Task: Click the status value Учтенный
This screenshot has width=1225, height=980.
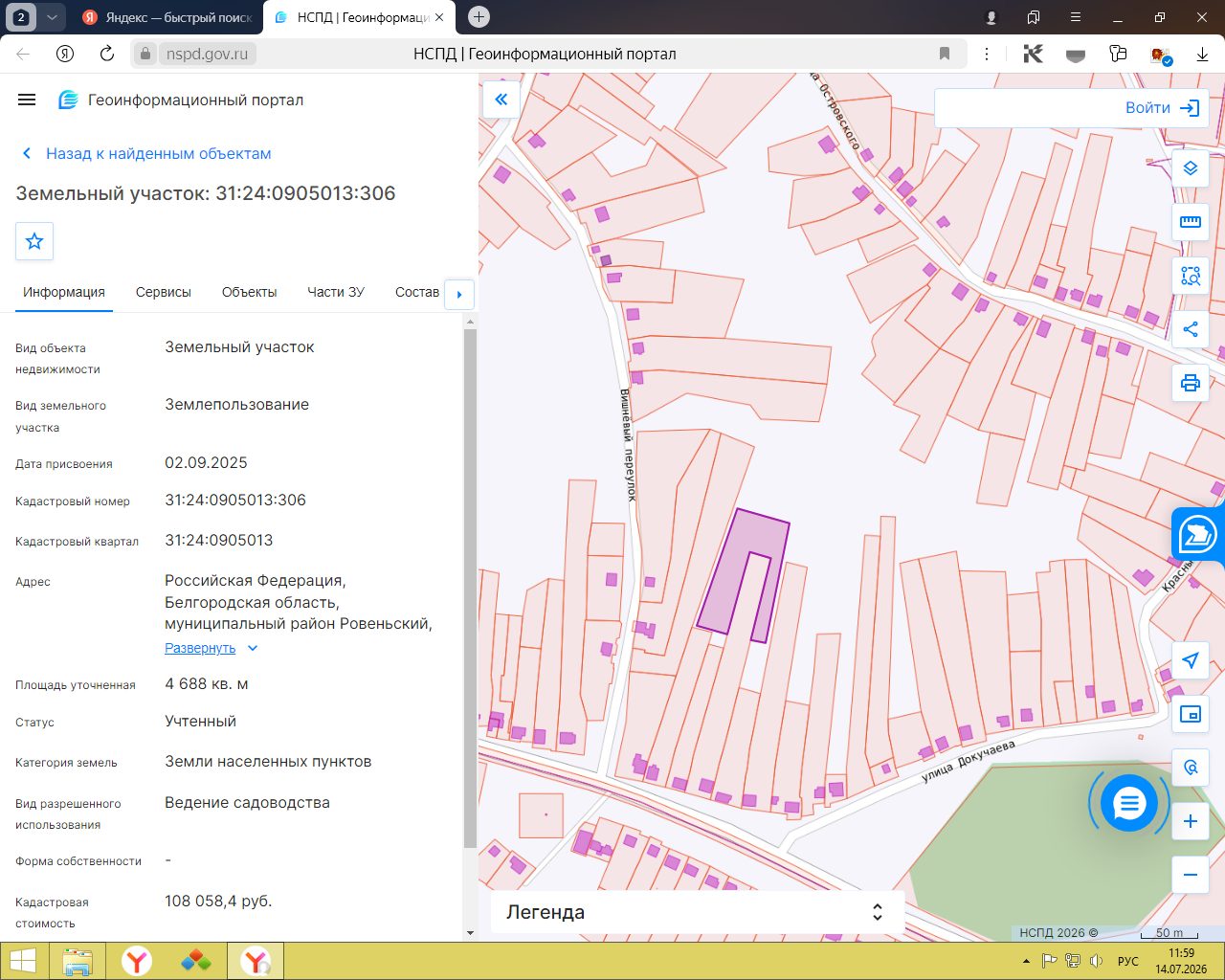Action: pyautogui.click(x=200, y=722)
